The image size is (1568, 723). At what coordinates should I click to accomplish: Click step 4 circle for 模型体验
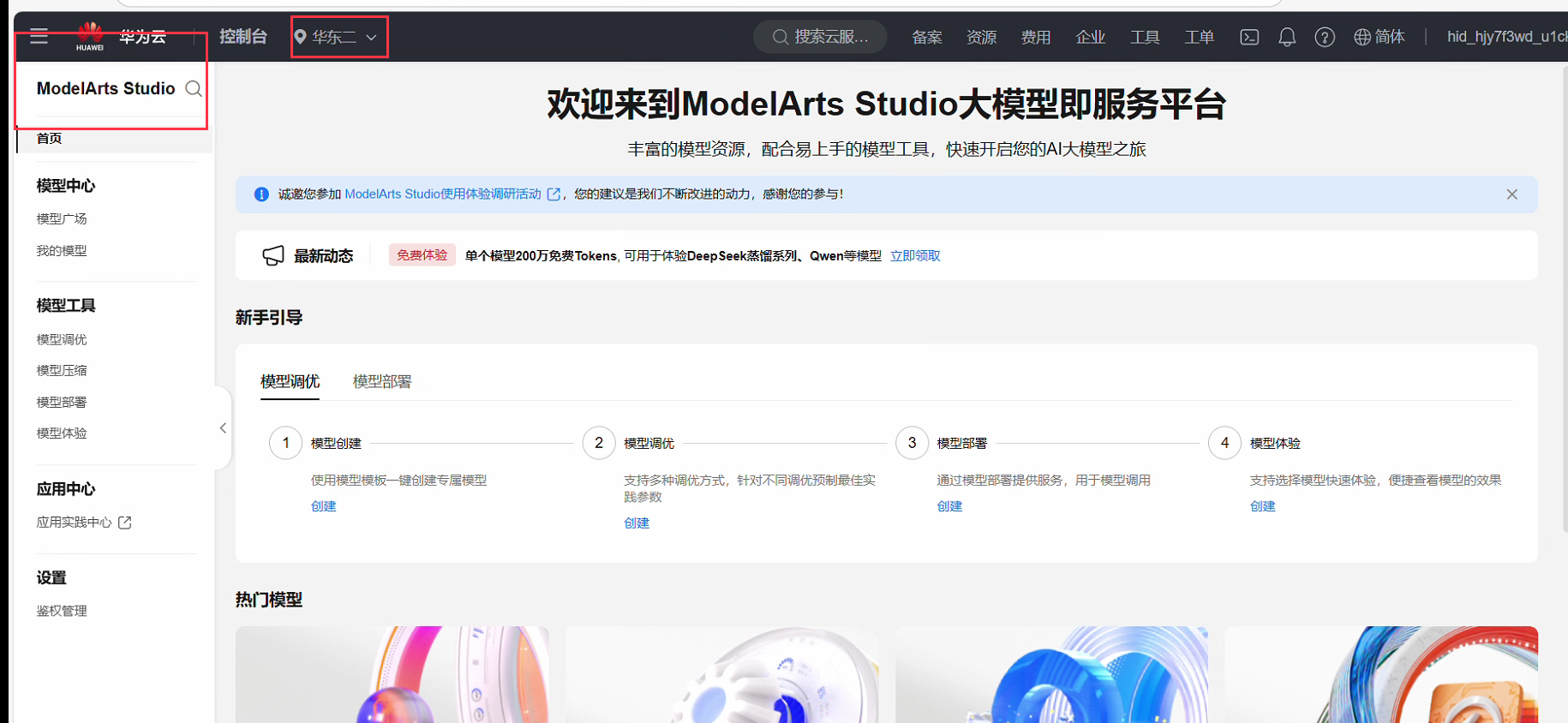1224,443
